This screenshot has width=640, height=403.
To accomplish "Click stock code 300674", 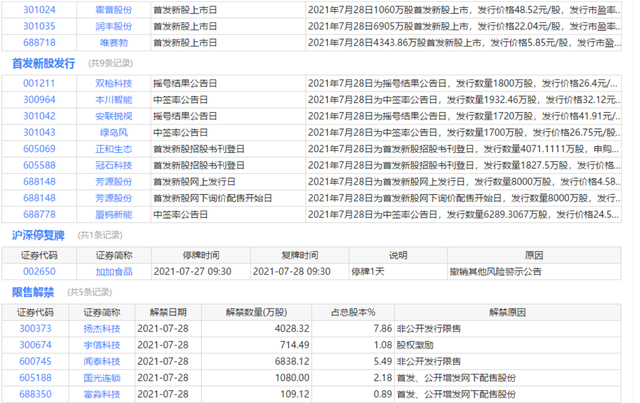I will (x=36, y=345).
